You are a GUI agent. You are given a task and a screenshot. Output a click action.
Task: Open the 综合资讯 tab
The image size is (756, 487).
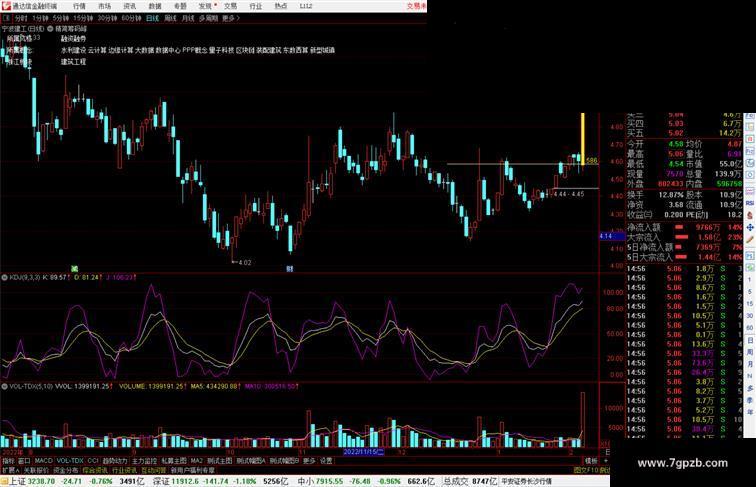95,470
